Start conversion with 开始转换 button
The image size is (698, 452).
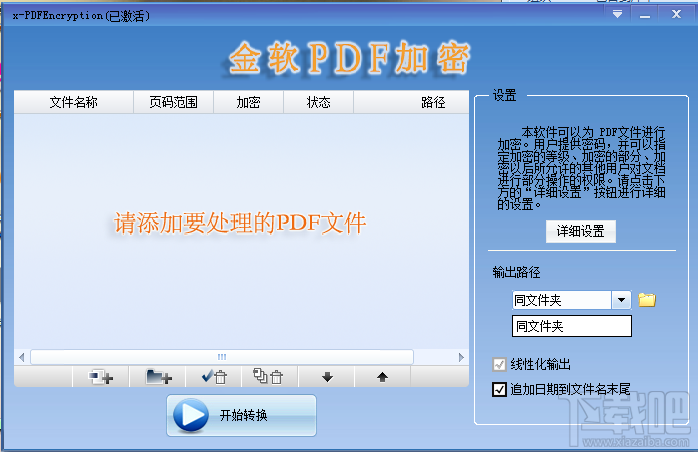click(x=242, y=415)
